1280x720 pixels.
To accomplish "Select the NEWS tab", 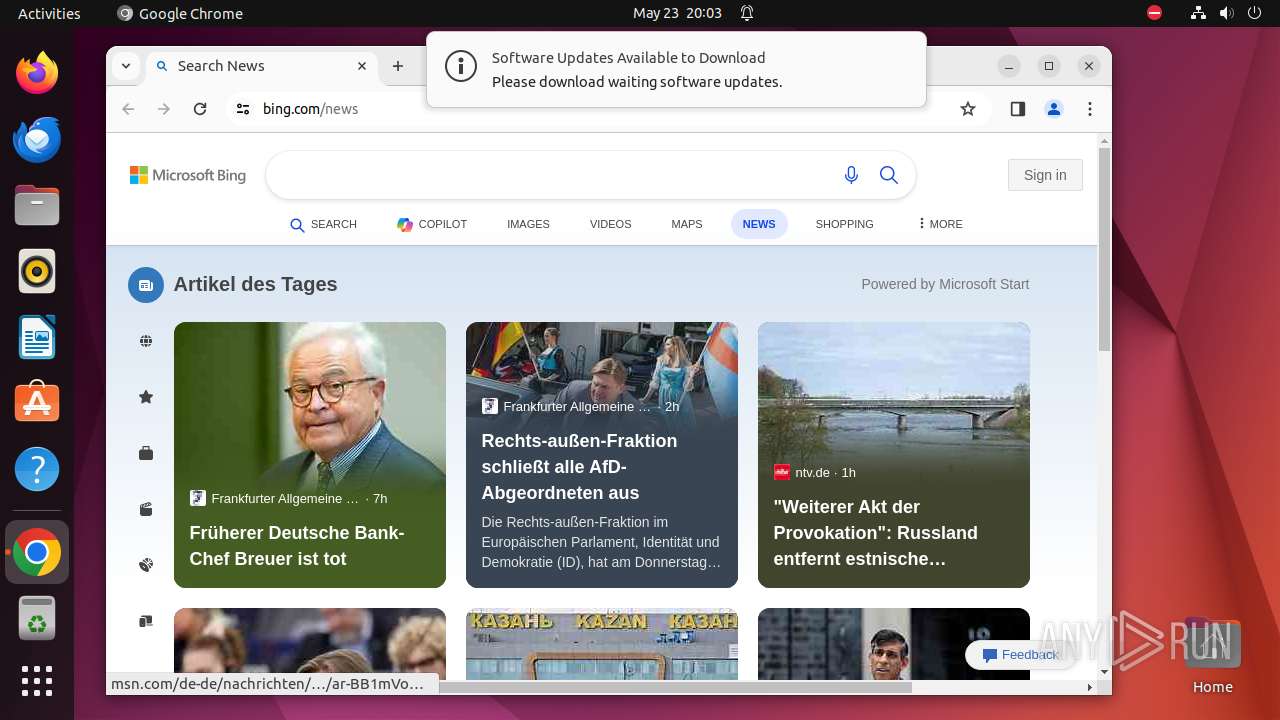I will click(759, 224).
